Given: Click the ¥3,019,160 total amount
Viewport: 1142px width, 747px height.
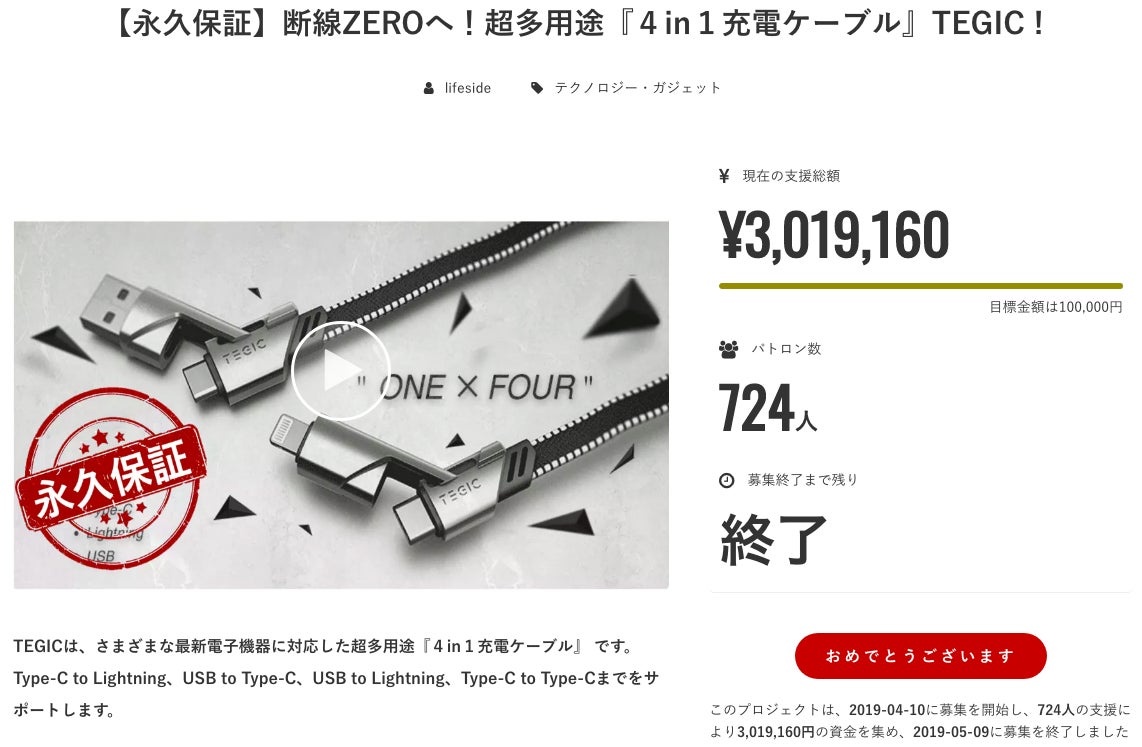Looking at the screenshot, I should click(x=835, y=234).
